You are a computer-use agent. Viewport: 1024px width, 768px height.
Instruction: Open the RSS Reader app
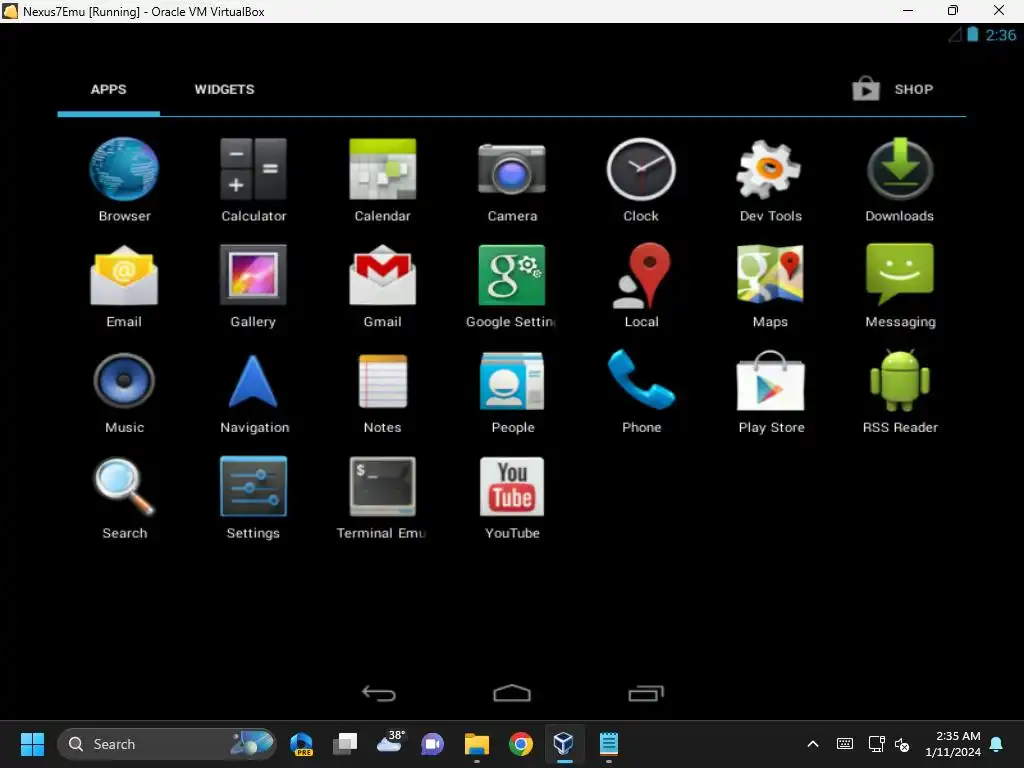click(x=899, y=391)
